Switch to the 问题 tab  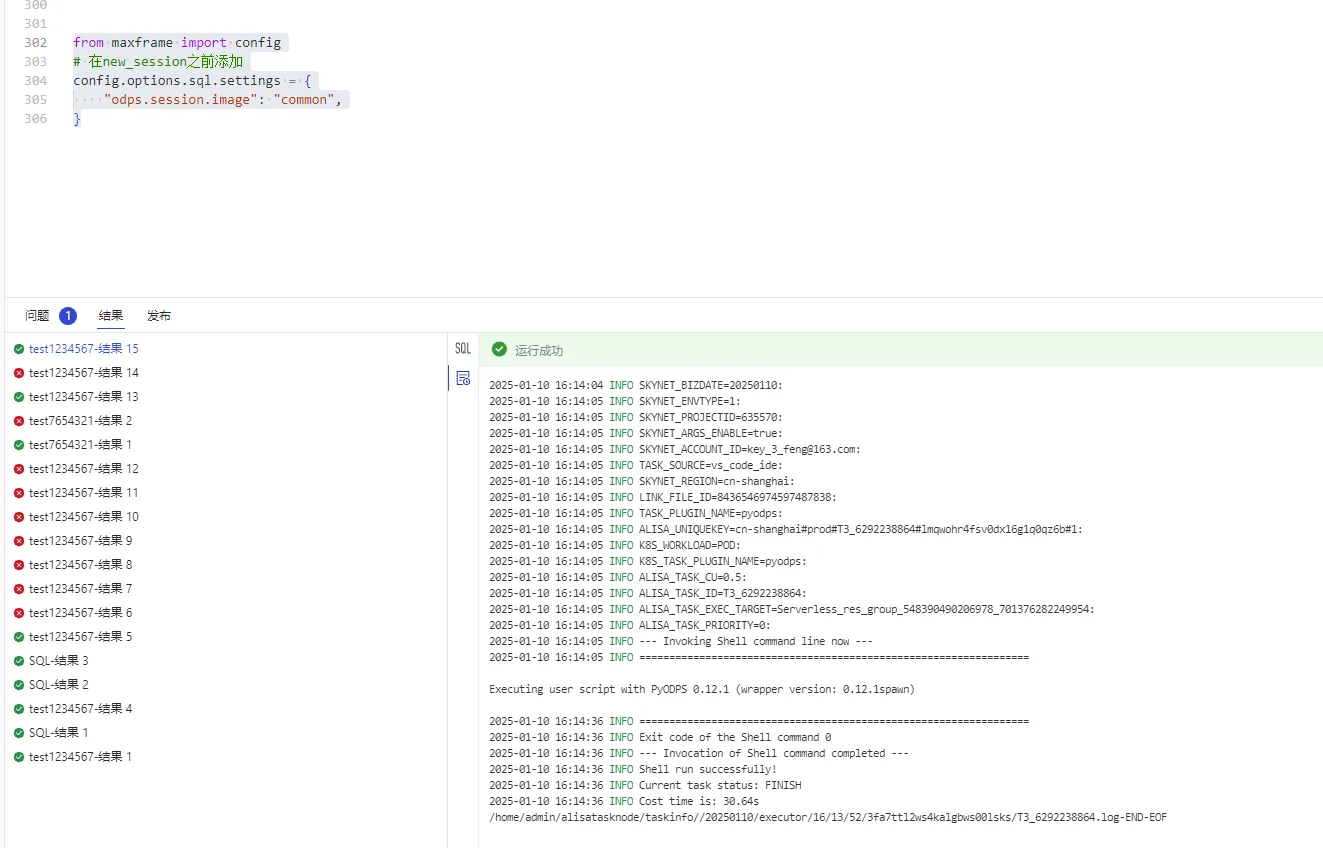pyautogui.click(x=37, y=316)
